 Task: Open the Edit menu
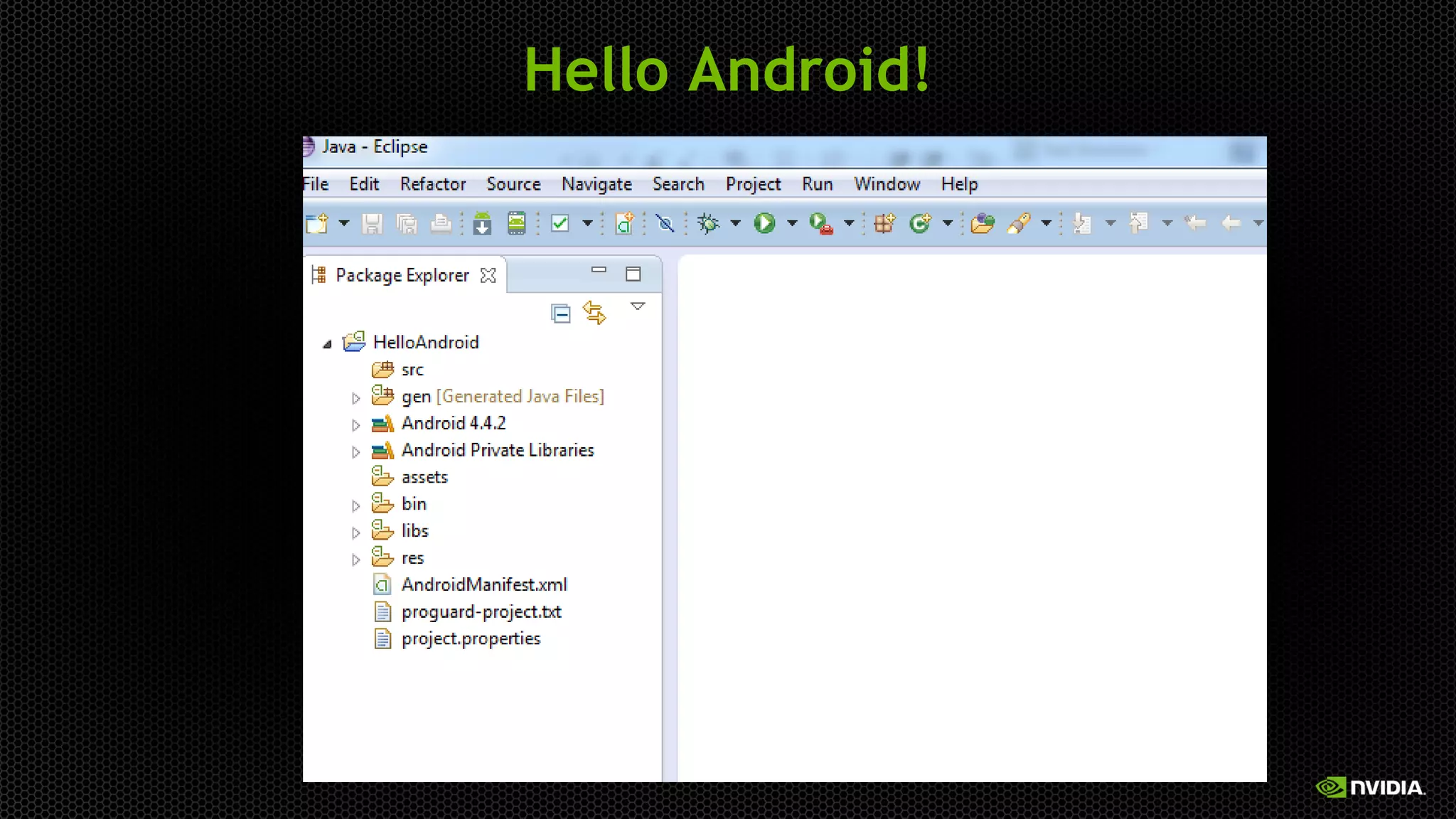tap(364, 184)
